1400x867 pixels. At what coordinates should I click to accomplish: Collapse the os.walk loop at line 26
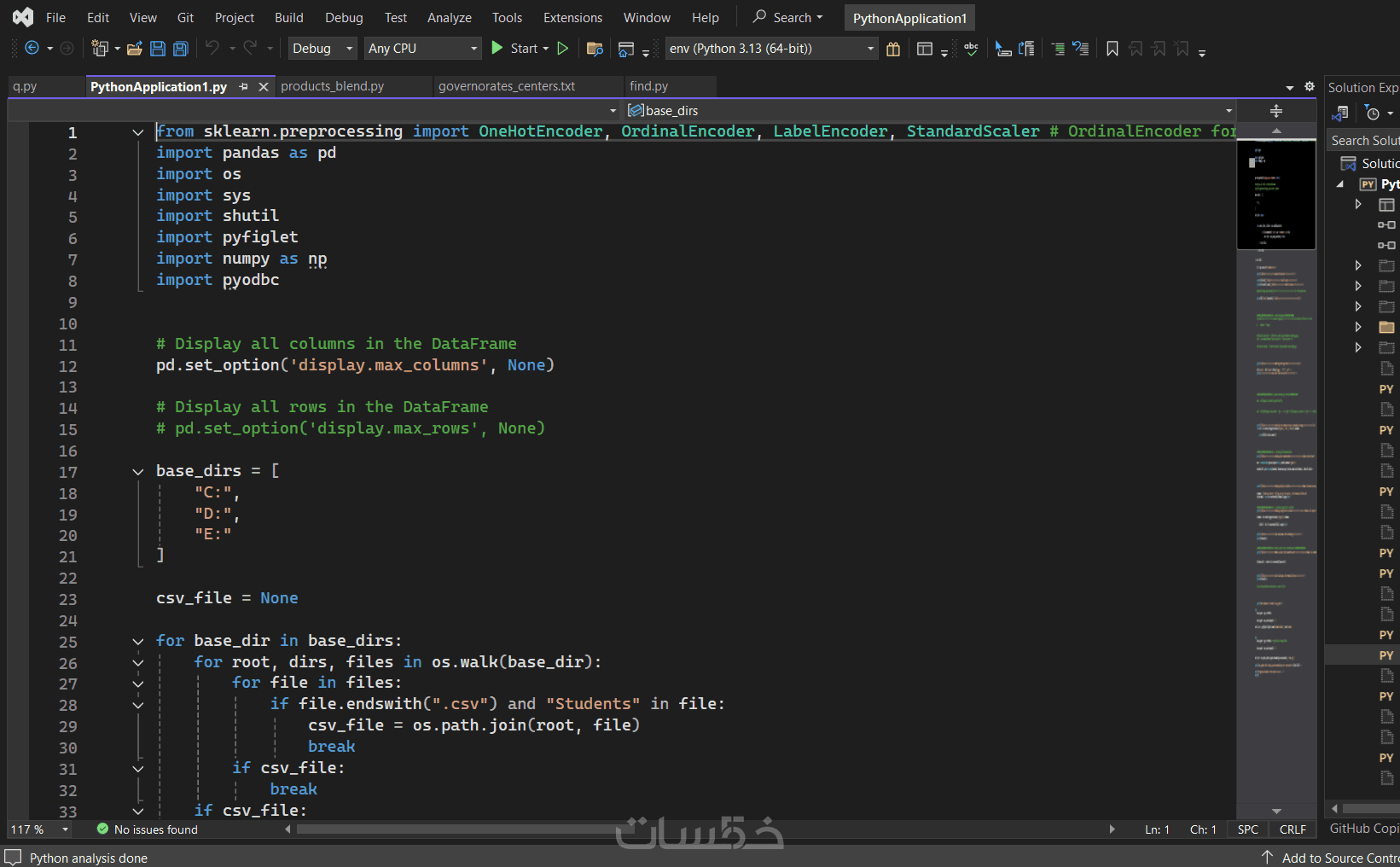coord(137,662)
